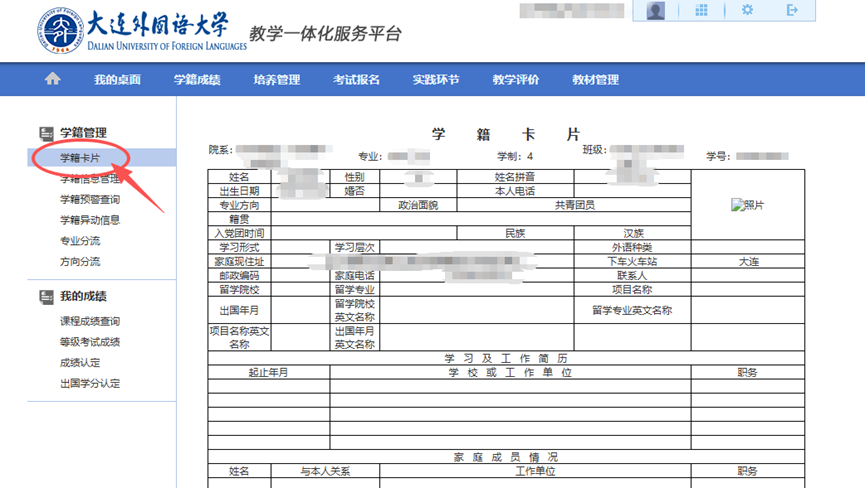Image resolution: width=865 pixels, height=488 pixels.
Task: Click the 教学一体化服务平台 title
Action: (x=325, y=34)
